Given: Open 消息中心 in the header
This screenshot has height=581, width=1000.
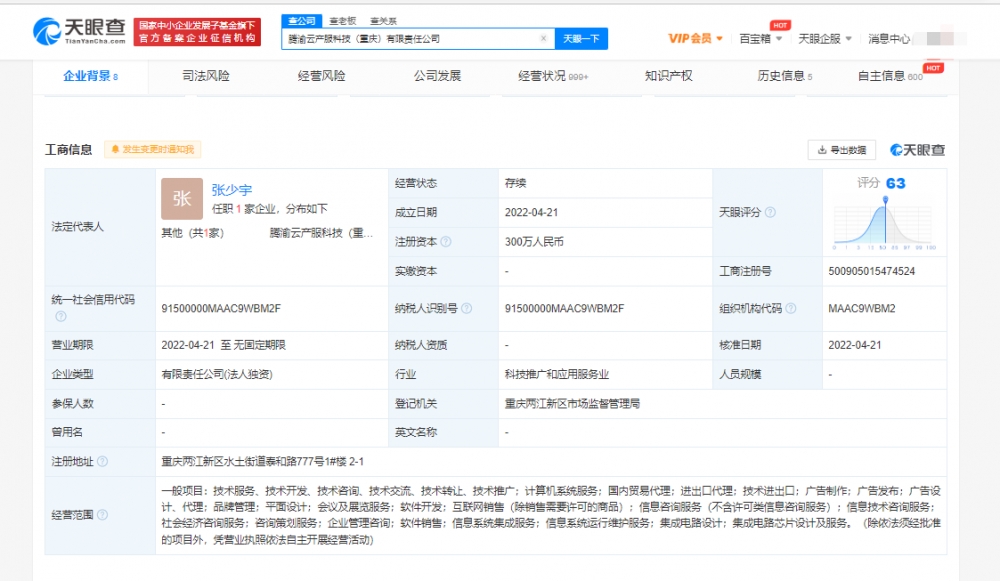Looking at the screenshot, I should point(889,39).
